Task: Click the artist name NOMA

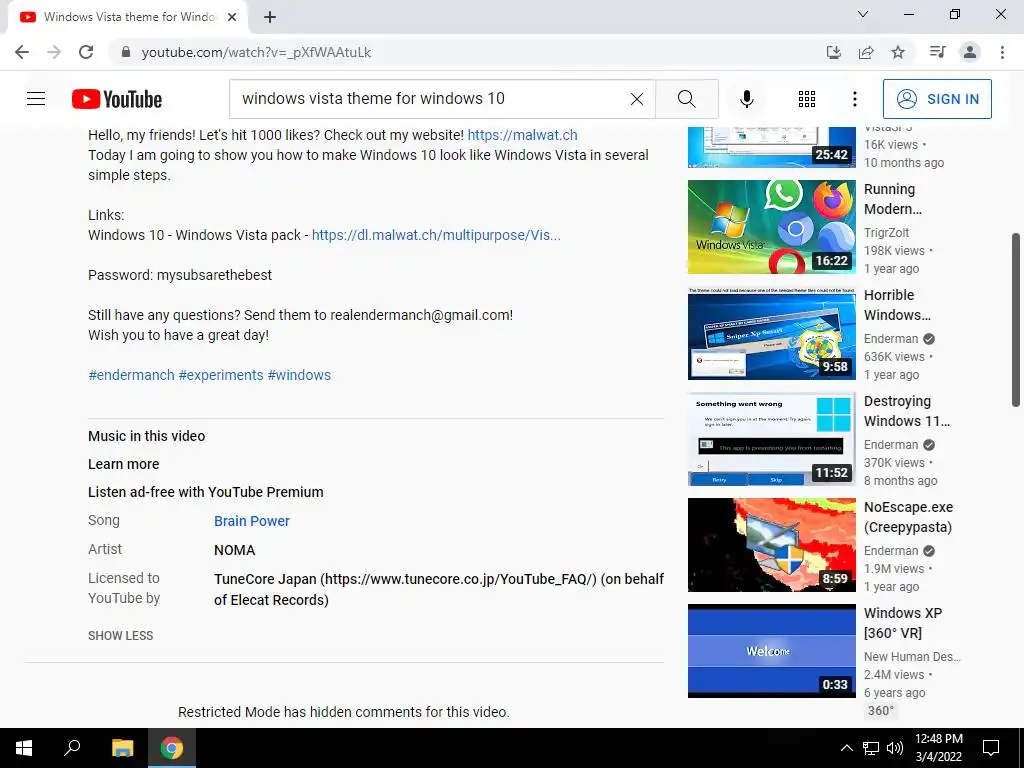Action: [x=234, y=550]
